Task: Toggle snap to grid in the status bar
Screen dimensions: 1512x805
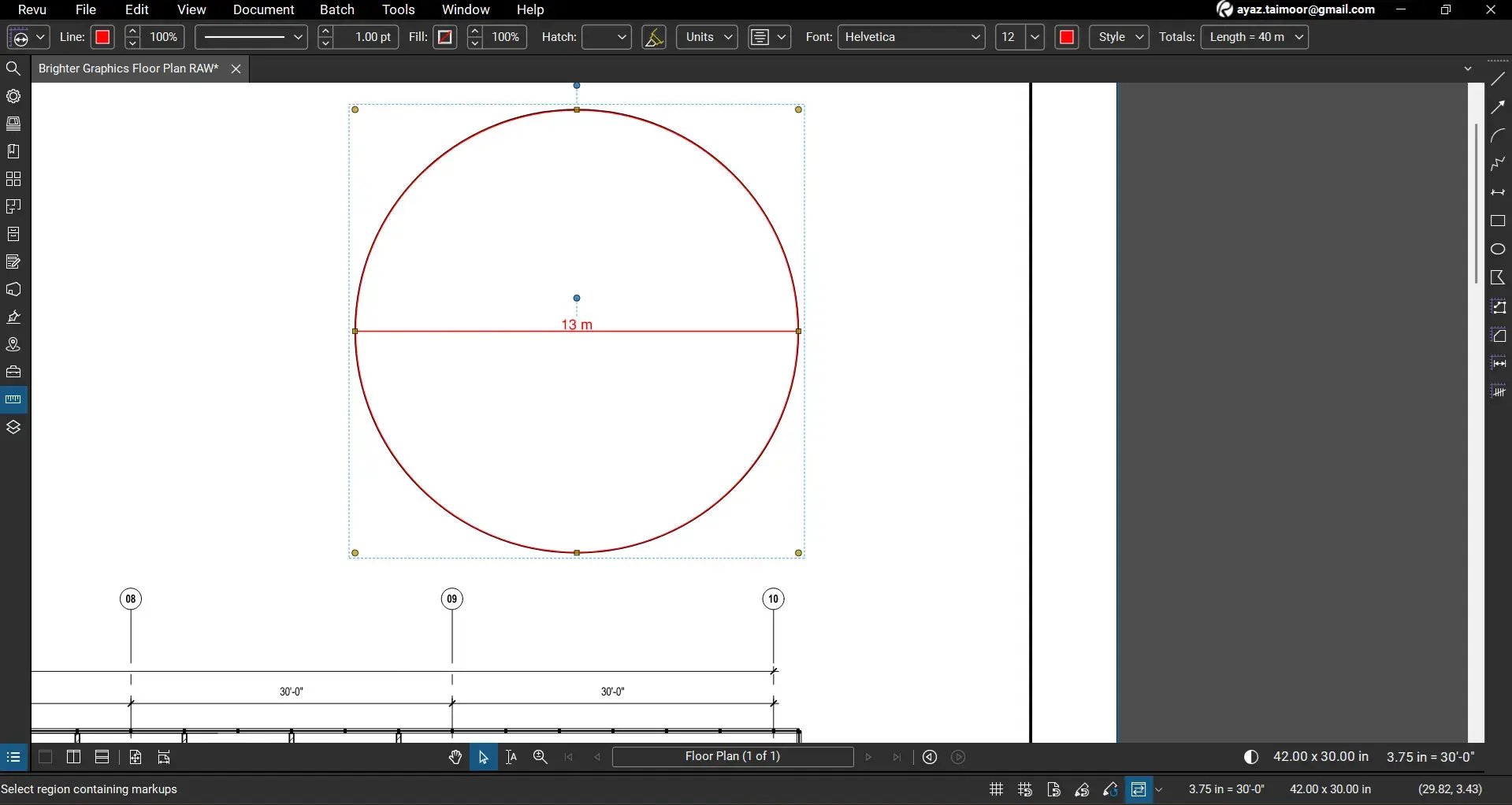Action: pos(1024,789)
